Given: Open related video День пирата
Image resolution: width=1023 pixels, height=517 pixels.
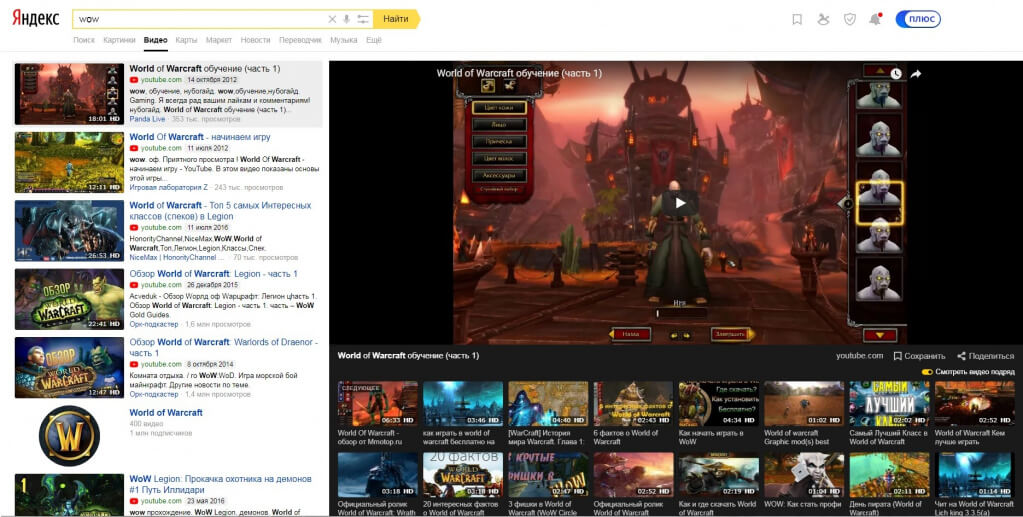Looking at the screenshot, I should (889, 484).
